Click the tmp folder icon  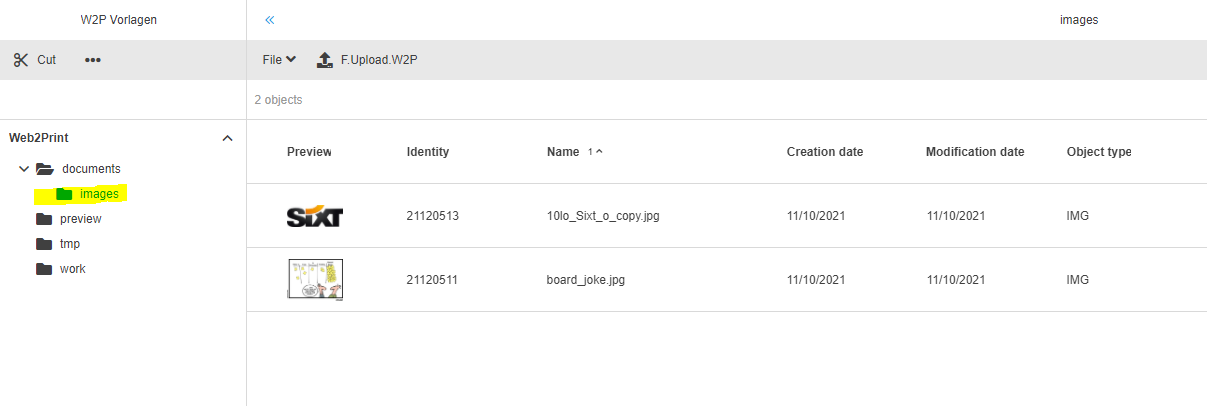point(44,244)
